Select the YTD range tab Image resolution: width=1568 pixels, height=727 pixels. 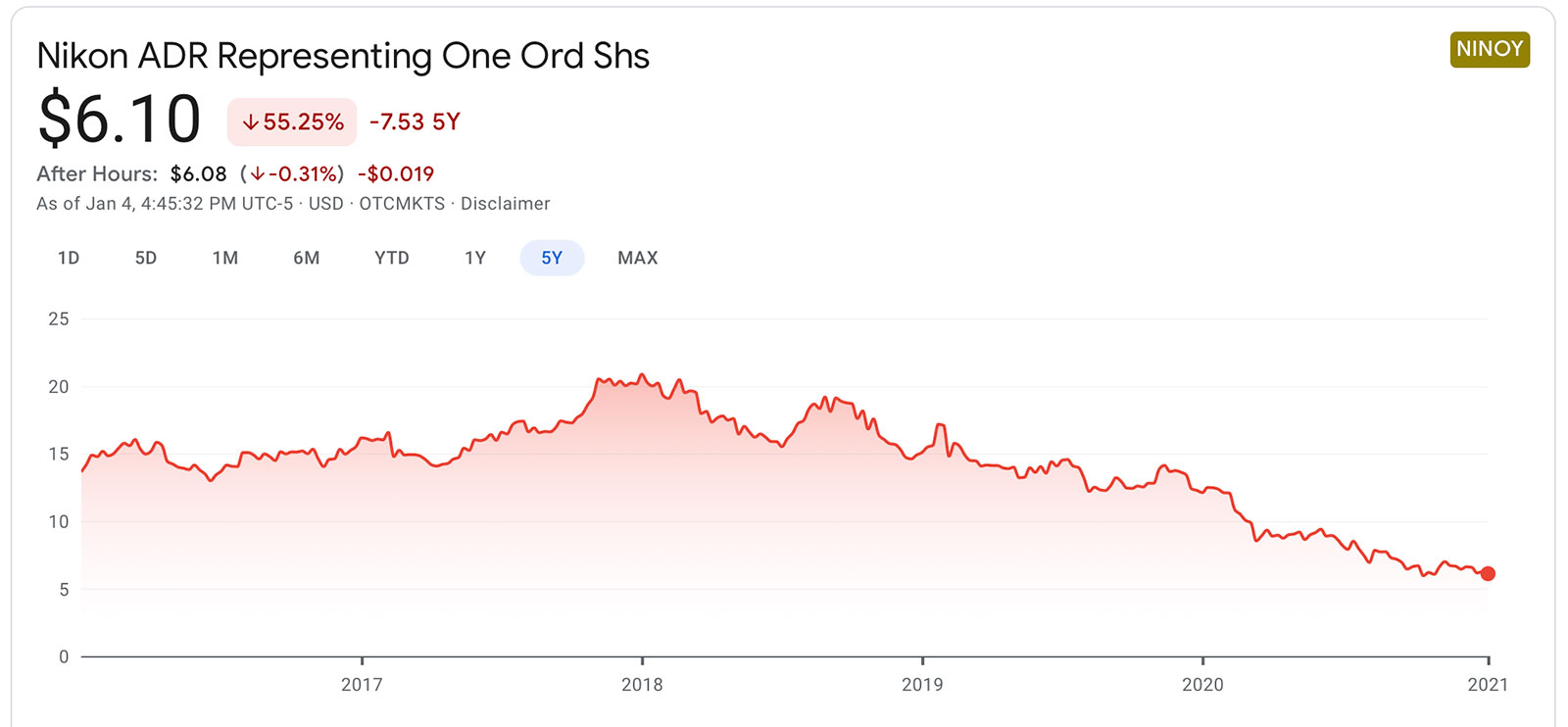click(392, 258)
